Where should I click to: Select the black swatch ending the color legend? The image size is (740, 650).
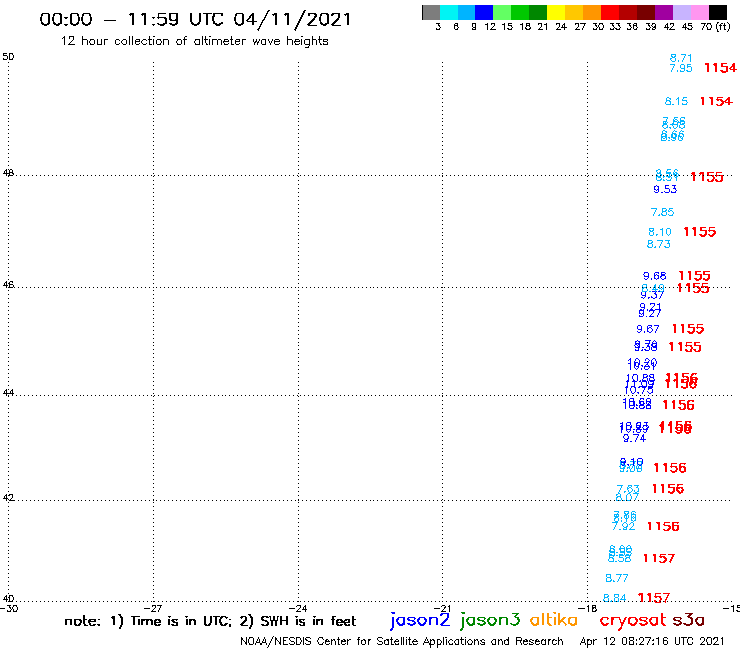(x=718, y=12)
